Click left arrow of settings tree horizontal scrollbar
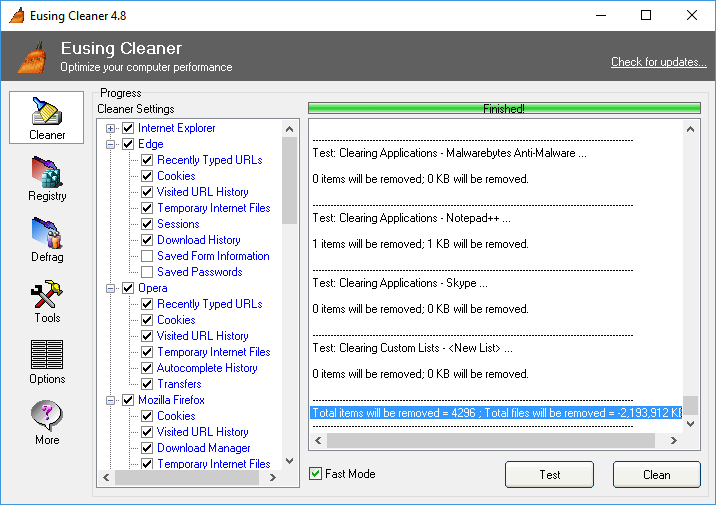The height and width of the screenshot is (505, 716). 106,478
